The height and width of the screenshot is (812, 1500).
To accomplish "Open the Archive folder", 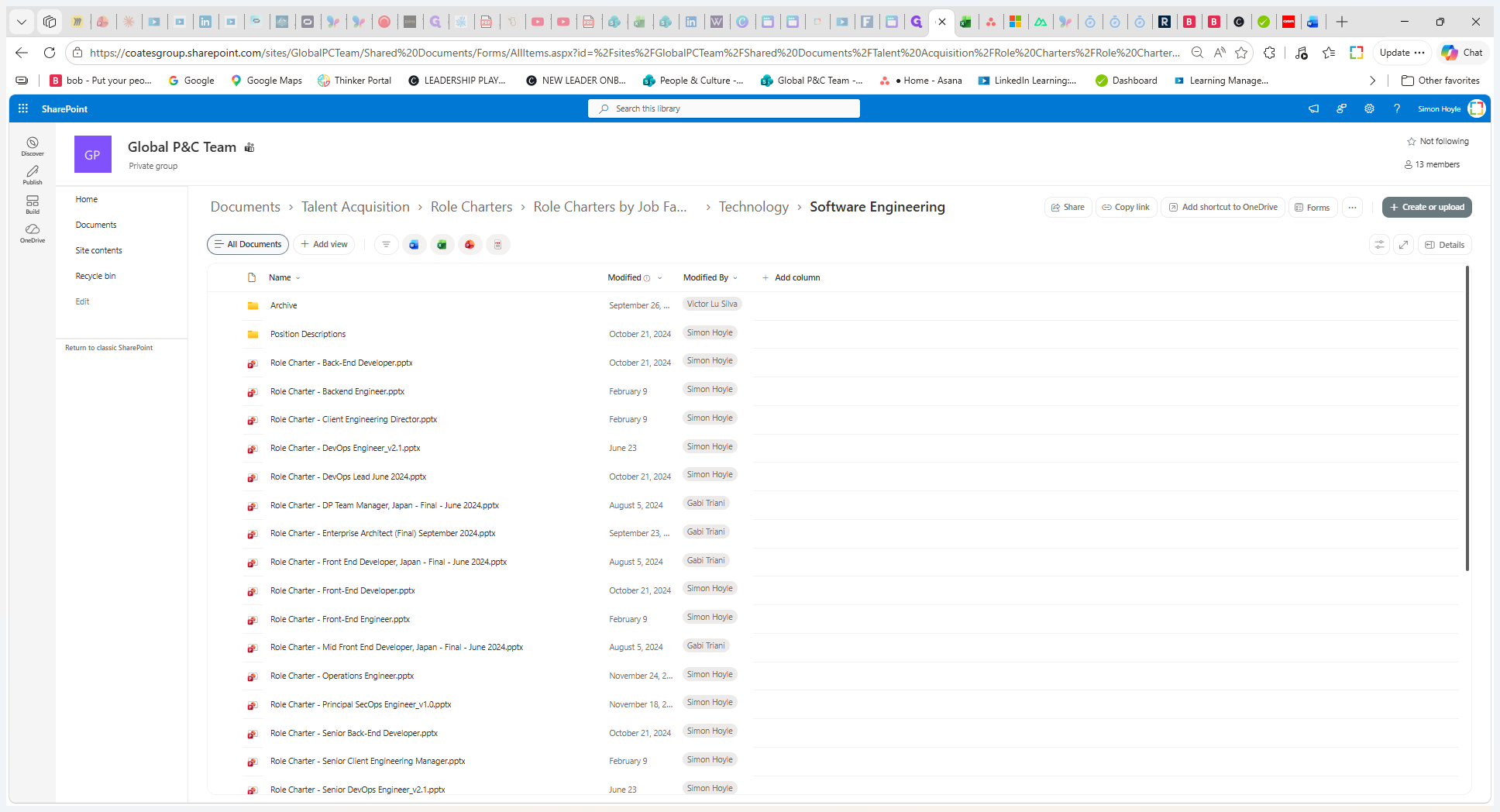I will [x=284, y=305].
